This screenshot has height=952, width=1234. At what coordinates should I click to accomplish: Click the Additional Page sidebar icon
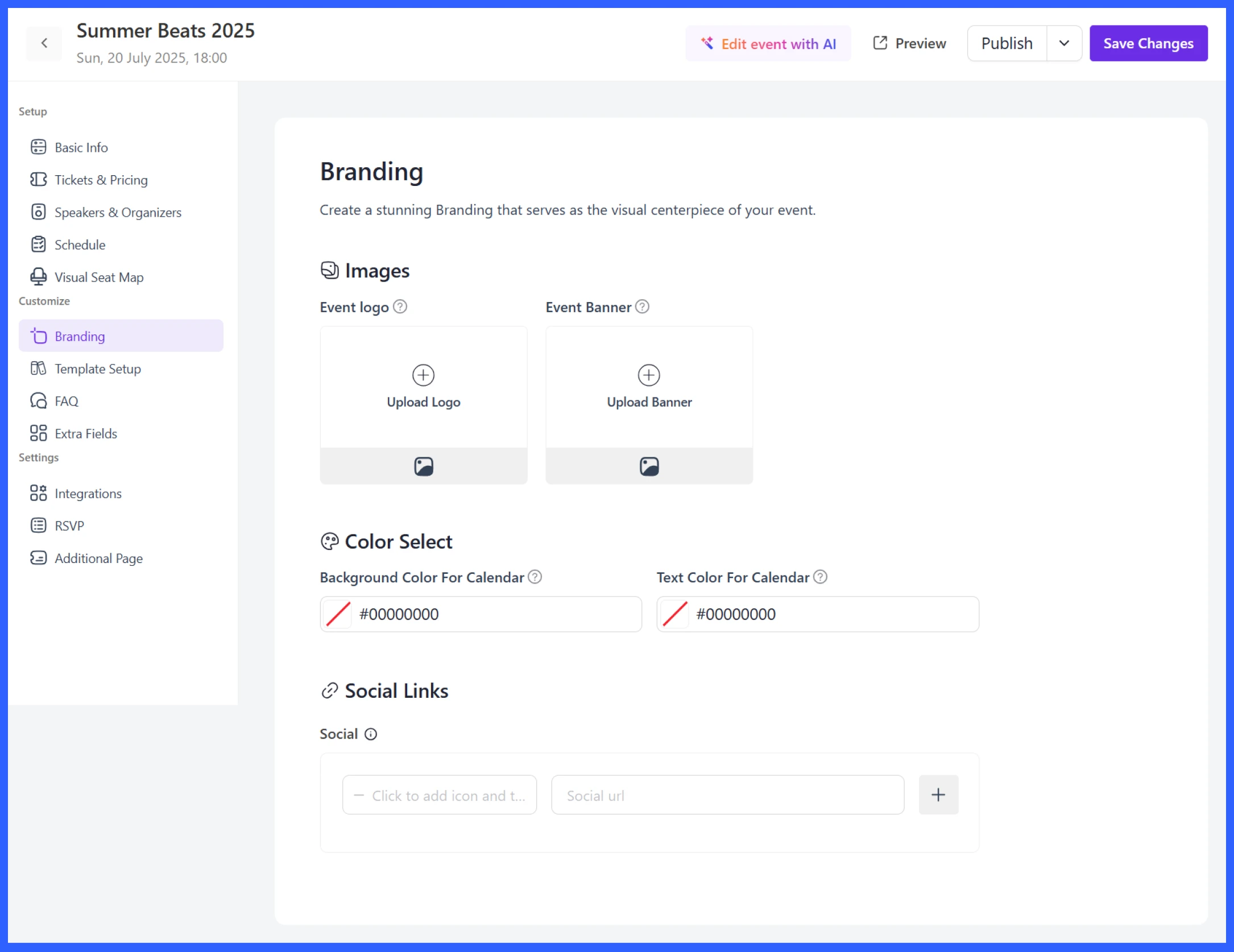click(x=38, y=558)
